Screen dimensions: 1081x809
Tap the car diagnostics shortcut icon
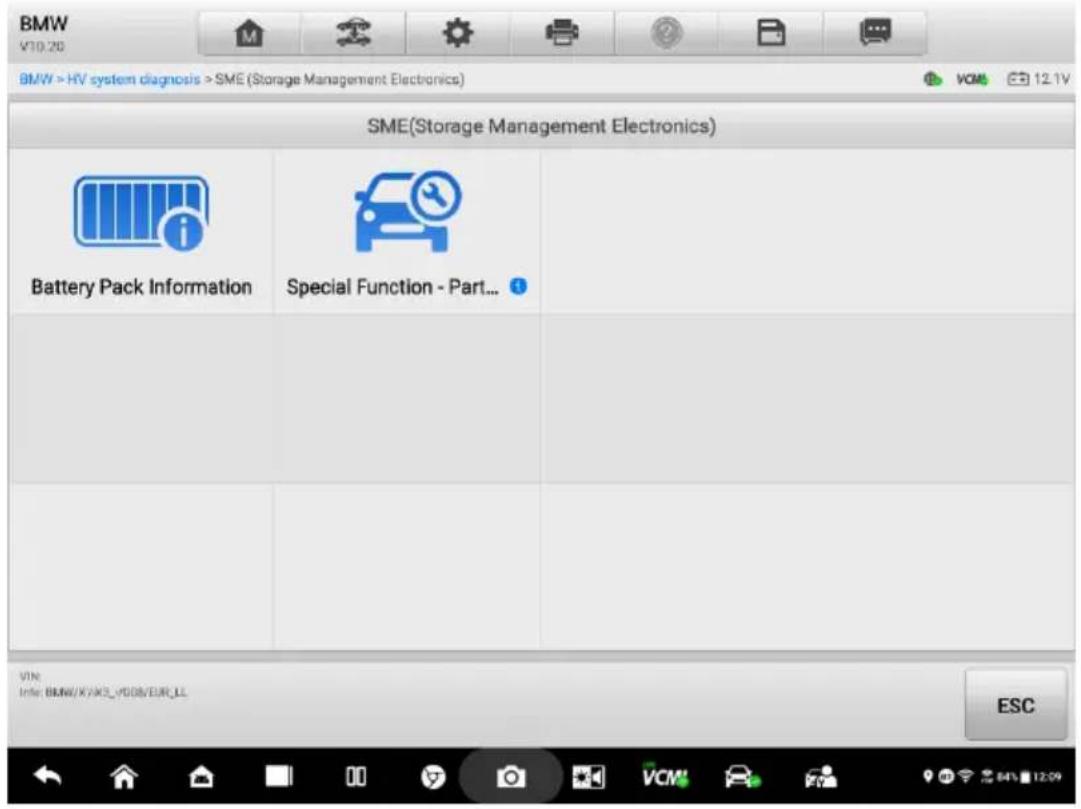tap(742, 777)
